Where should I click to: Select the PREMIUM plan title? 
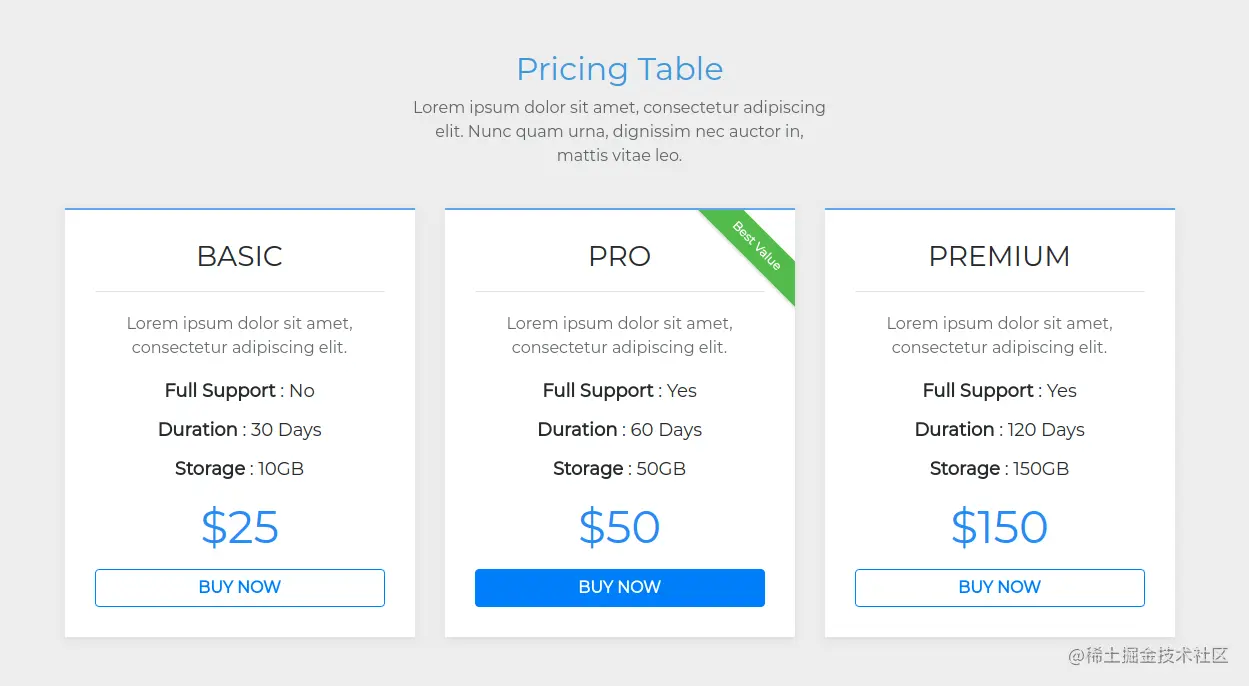999,256
